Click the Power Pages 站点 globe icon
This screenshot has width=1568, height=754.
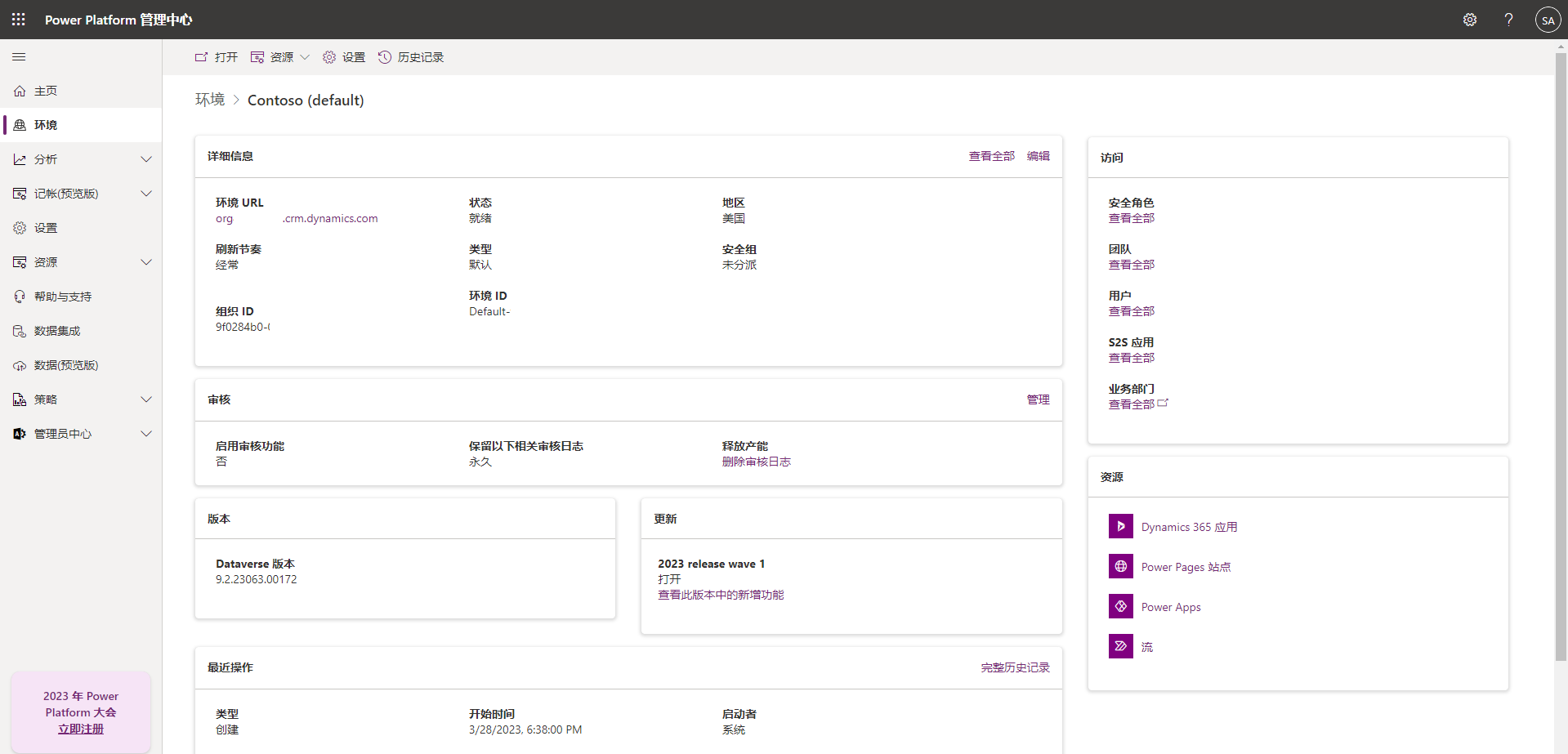point(1121,567)
